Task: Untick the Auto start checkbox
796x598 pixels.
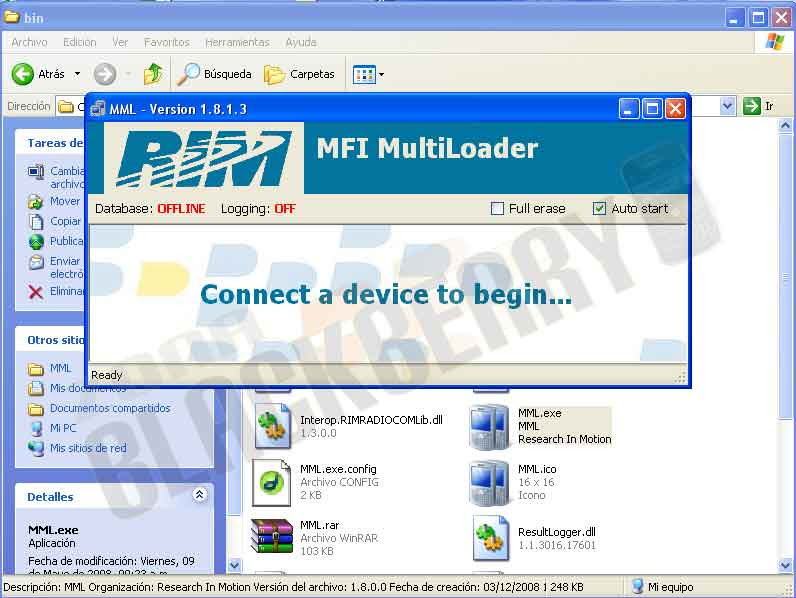Action: coord(599,209)
